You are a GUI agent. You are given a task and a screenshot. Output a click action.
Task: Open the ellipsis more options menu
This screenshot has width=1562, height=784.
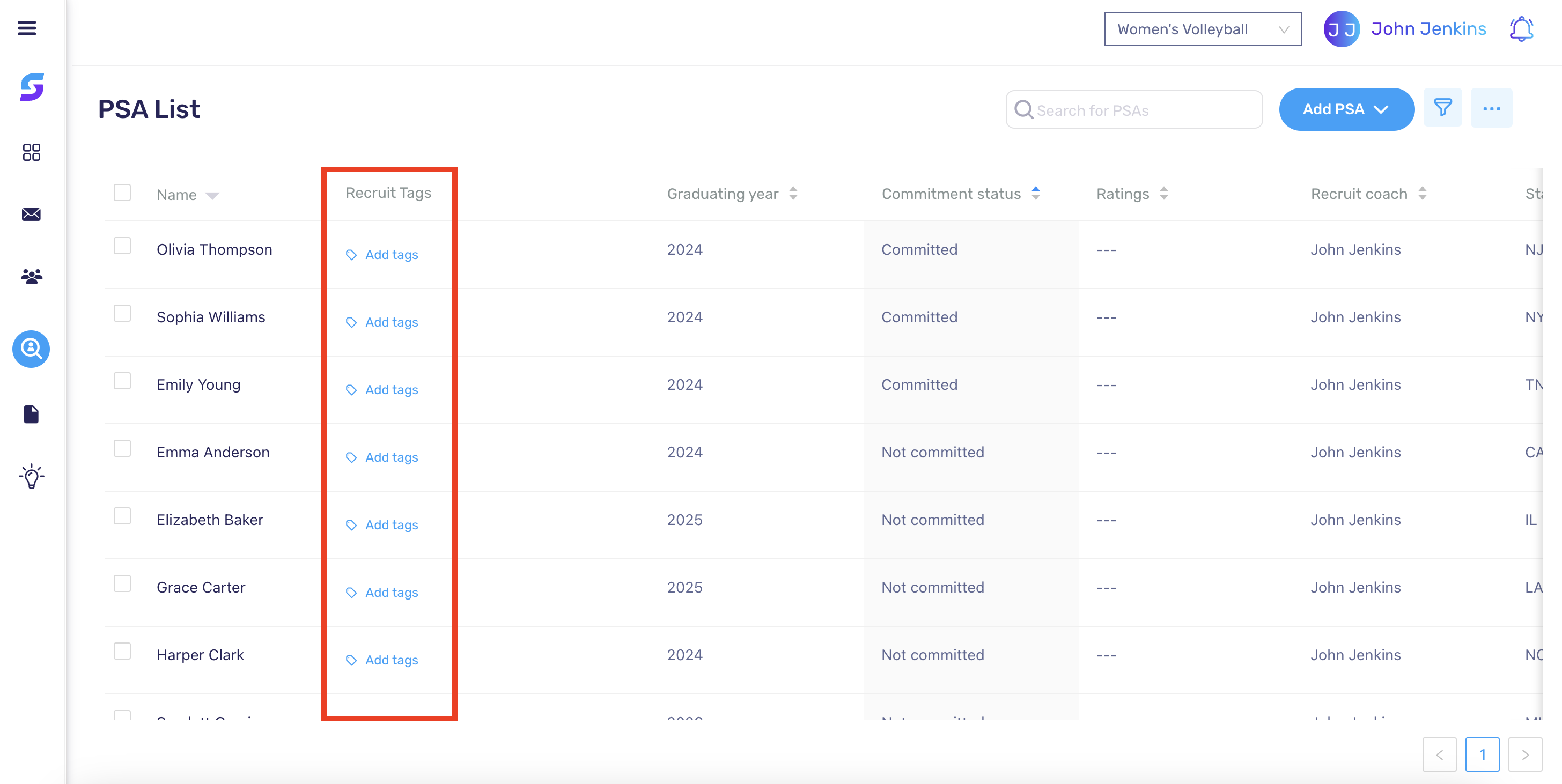(x=1492, y=108)
